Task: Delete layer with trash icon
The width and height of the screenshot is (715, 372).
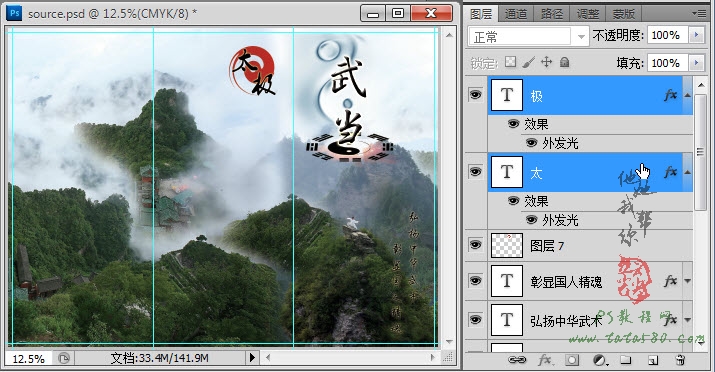Action: click(x=680, y=360)
